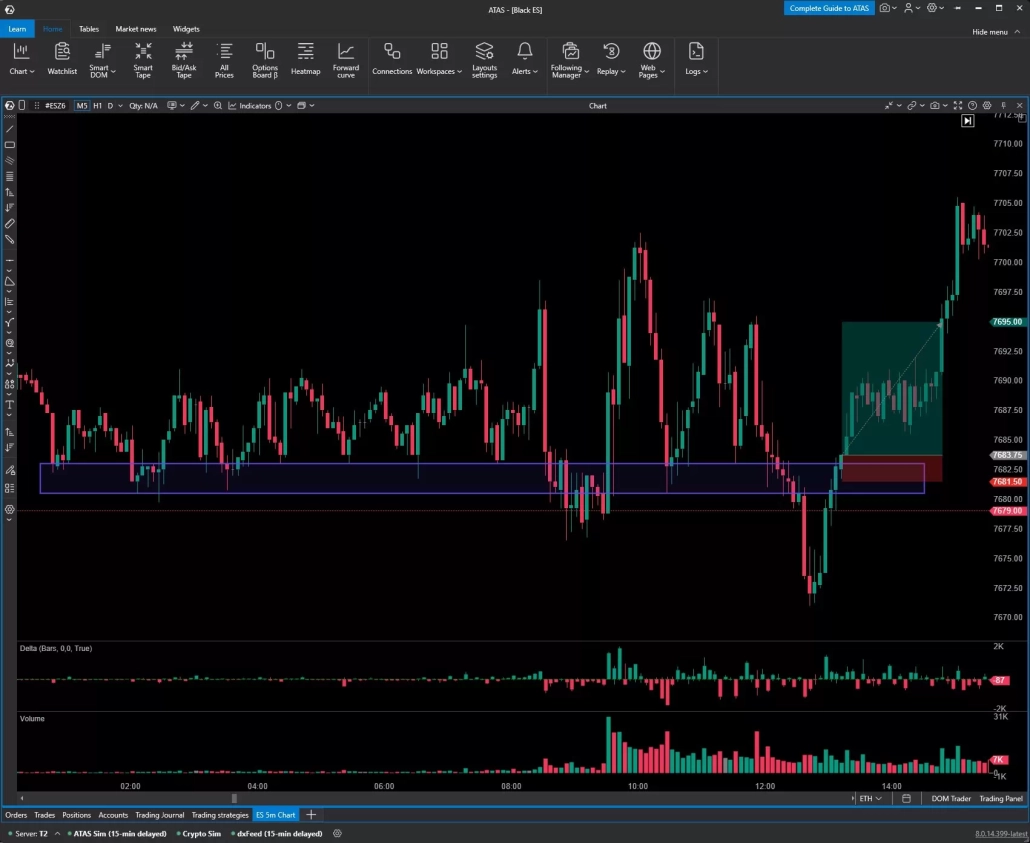Click the status bar settings gear
Screen dimensions: 1030x843
pos(337,833)
